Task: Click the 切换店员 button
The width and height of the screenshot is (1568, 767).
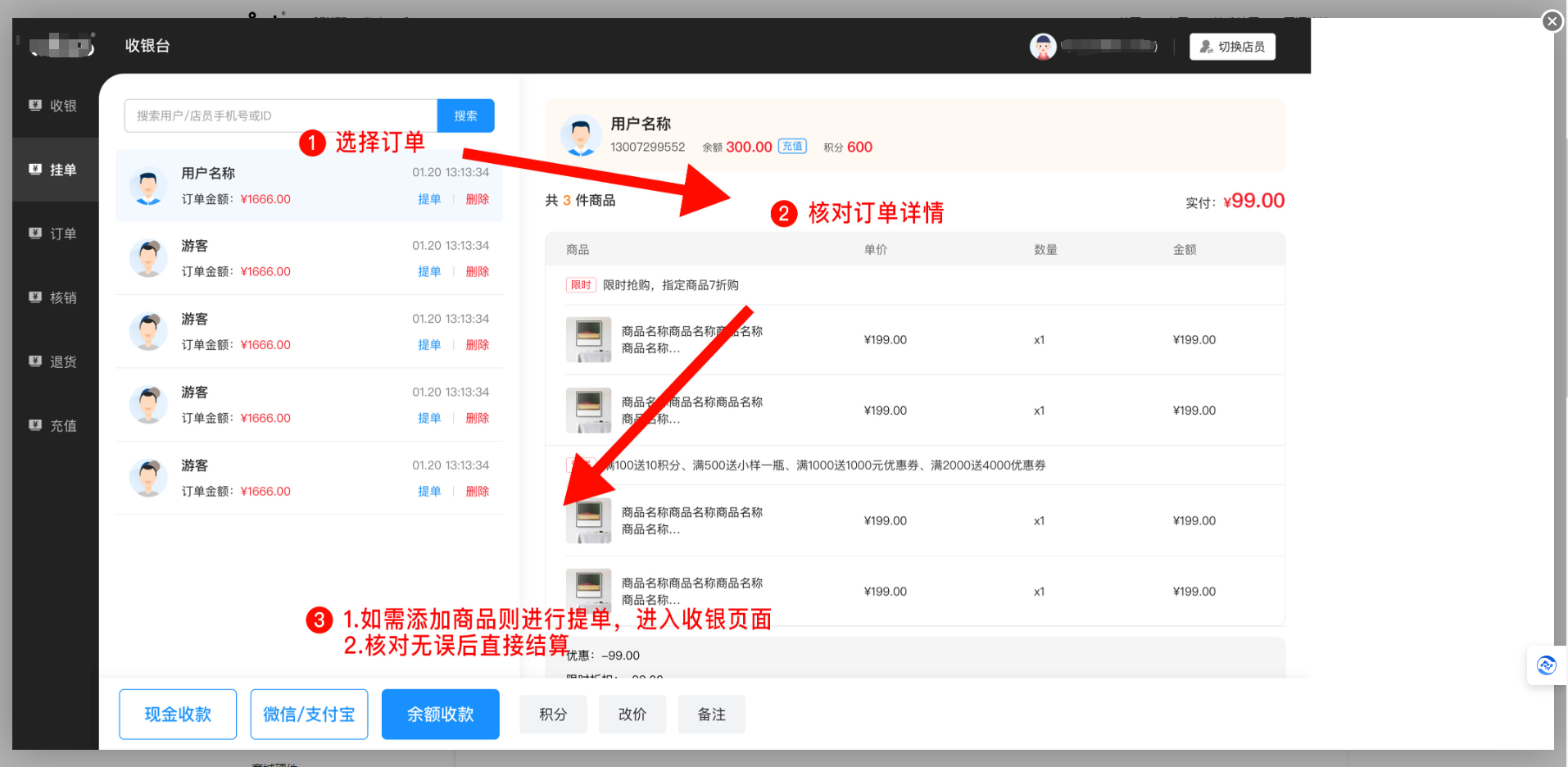Action: pyautogui.click(x=1231, y=47)
